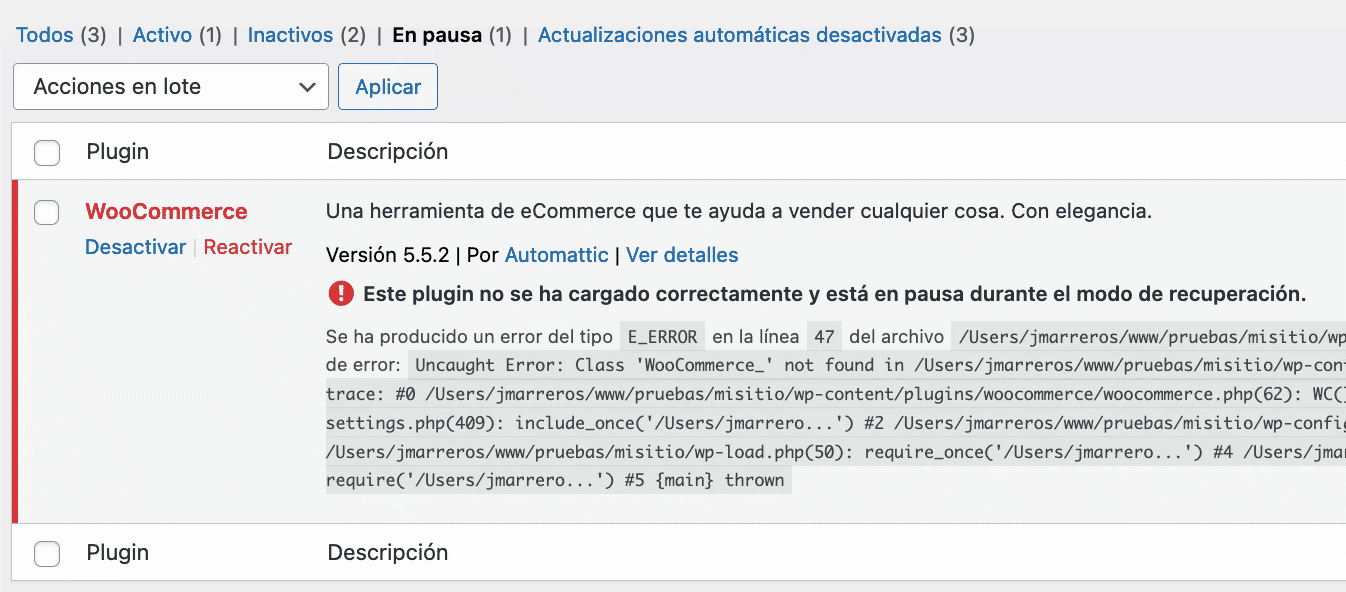Image resolution: width=1346 pixels, height=592 pixels.
Task: Click the Descripción column header at top
Action: 388,152
